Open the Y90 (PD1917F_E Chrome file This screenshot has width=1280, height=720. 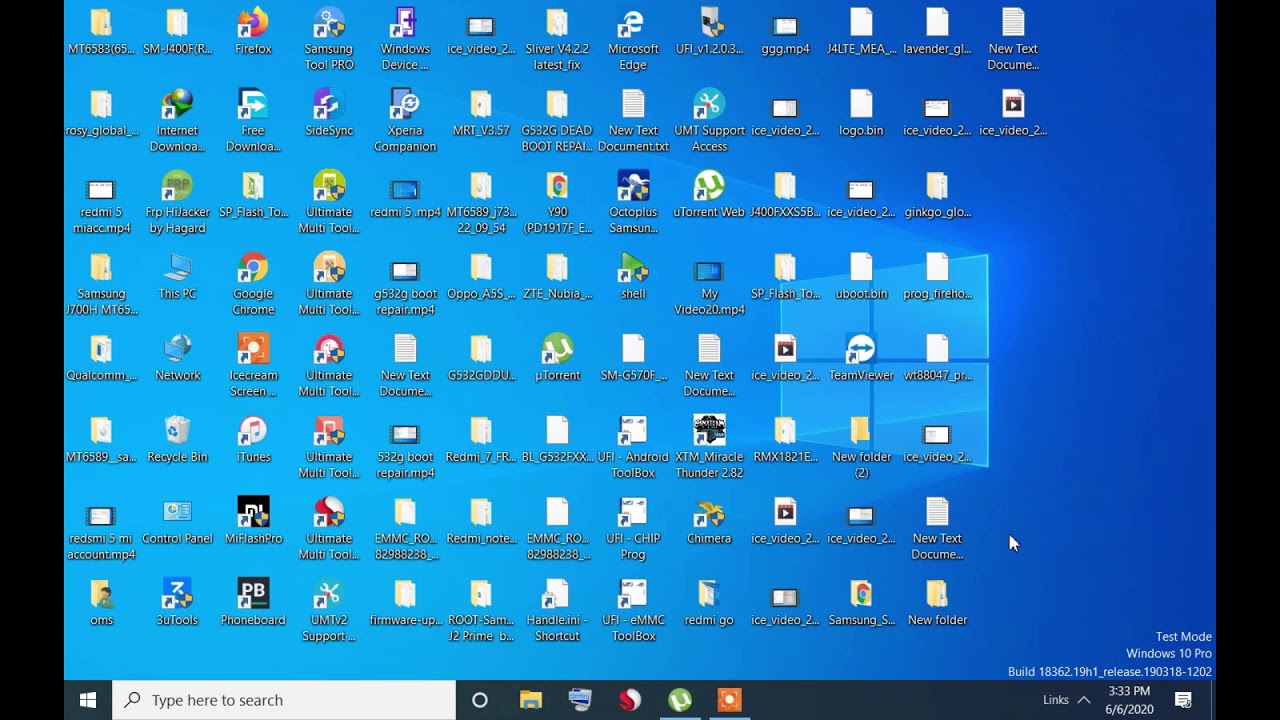[x=557, y=203]
